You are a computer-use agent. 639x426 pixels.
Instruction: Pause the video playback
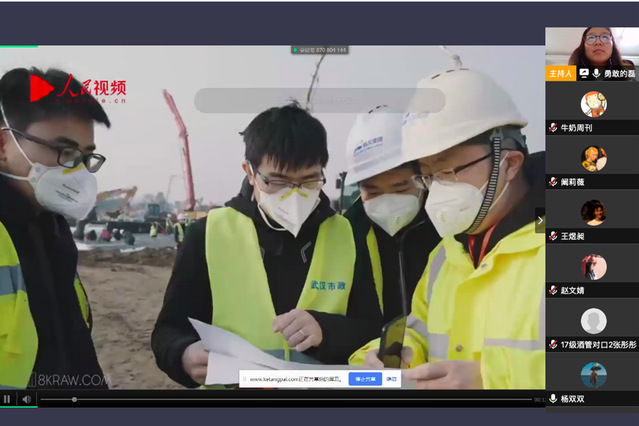[7, 399]
